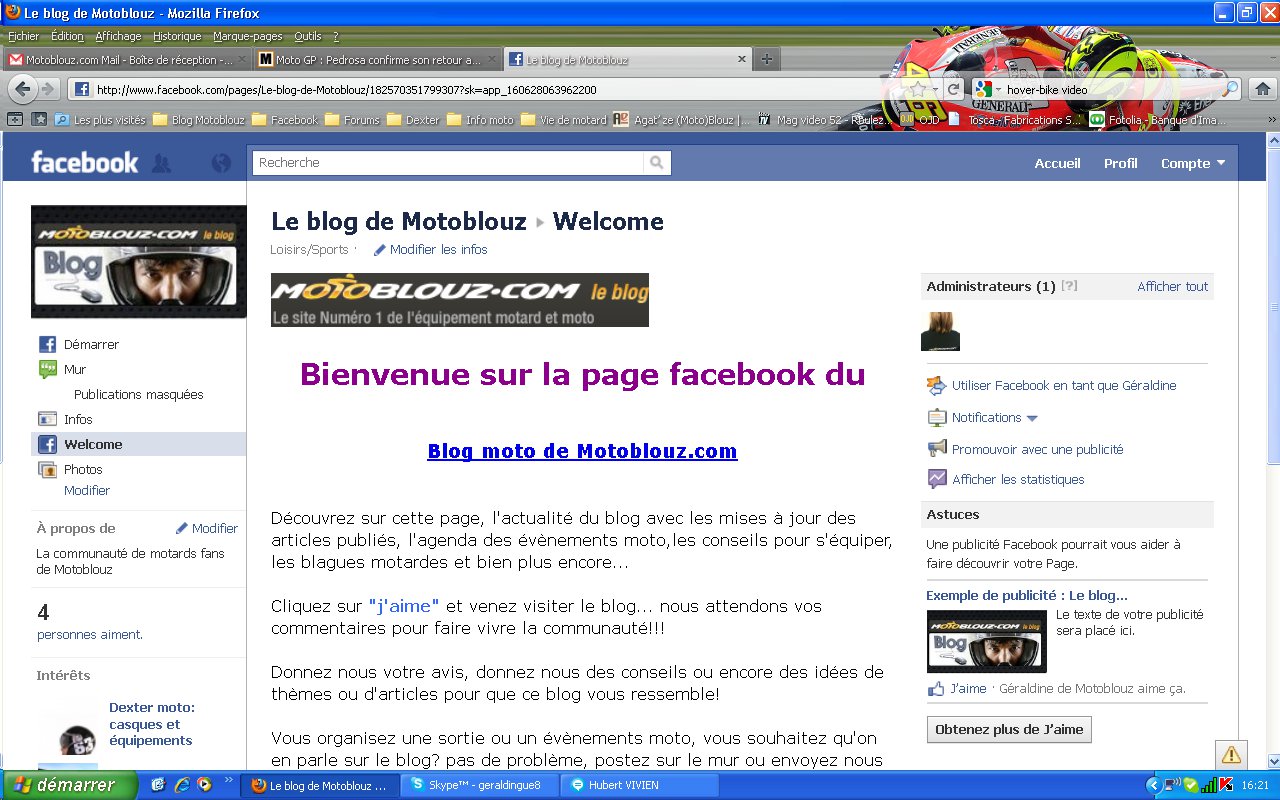Open a new tab with the plus button
The height and width of the screenshot is (800, 1280).
coord(766,59)
